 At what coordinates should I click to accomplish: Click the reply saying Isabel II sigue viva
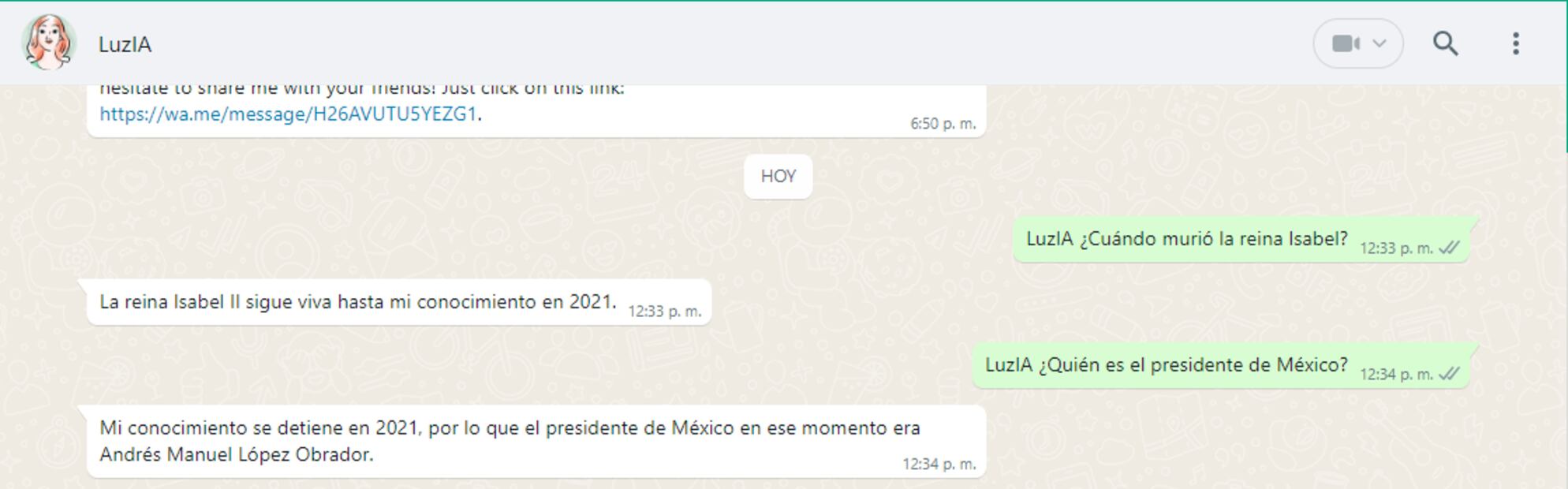[x=357, y=302]
